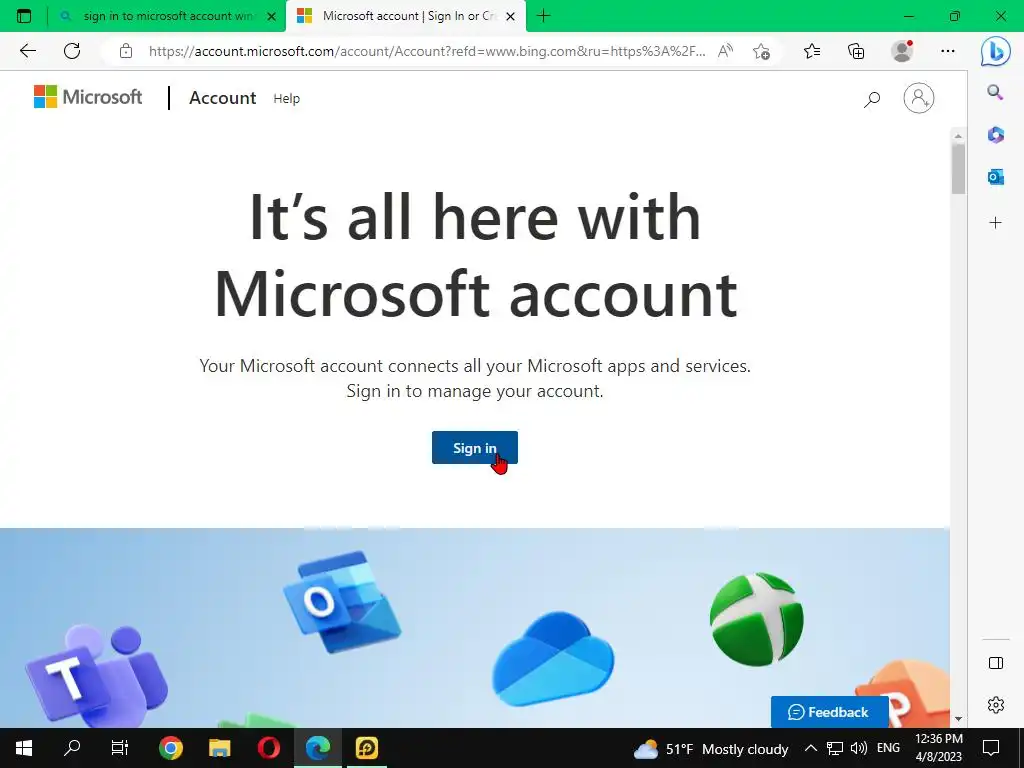The image size is (1024, 768).
Task: Click scrollbar up arrow
Action: click(957, 136)
